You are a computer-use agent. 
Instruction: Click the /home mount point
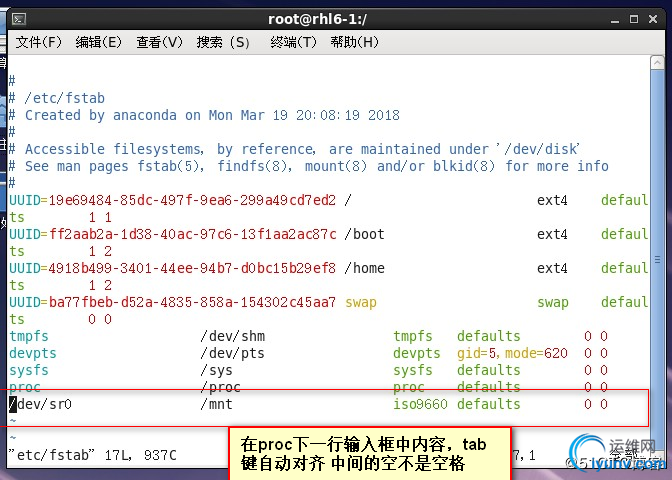[x=364, y=268]
